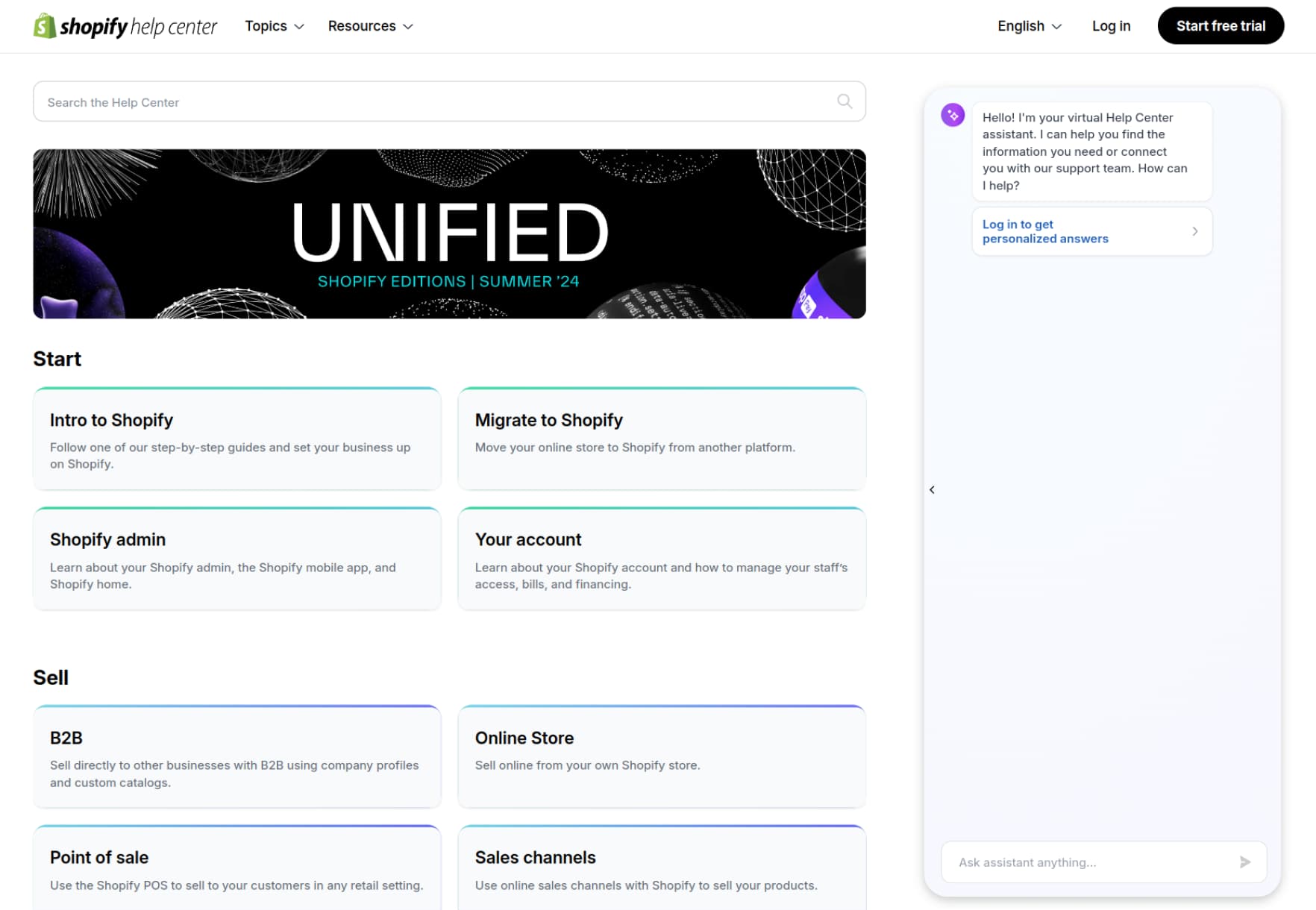Collapse the assistant panel with left chevron
This screenshot has height=910, width=1316.
pyautogui.click(x=932, y=490)
